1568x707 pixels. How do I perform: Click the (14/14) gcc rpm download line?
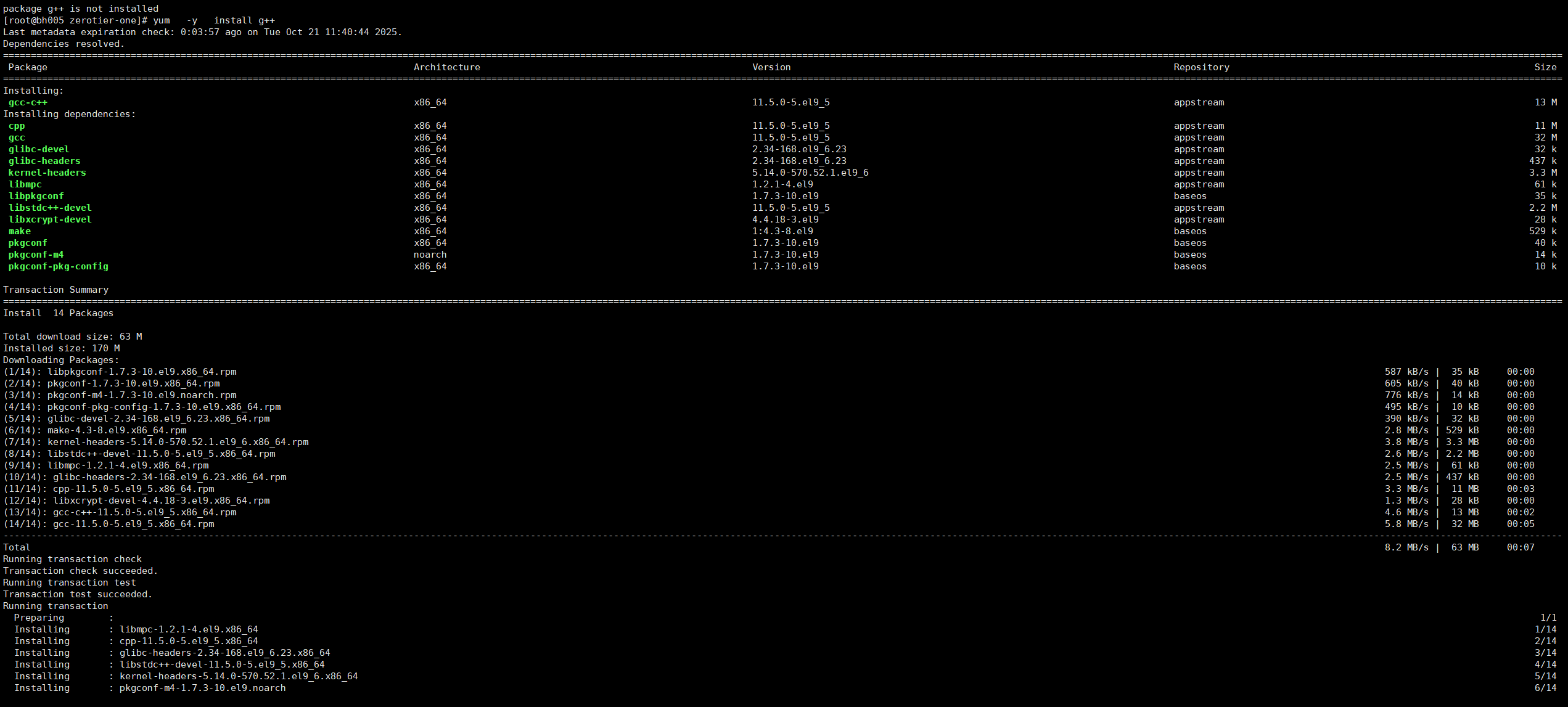109,524
